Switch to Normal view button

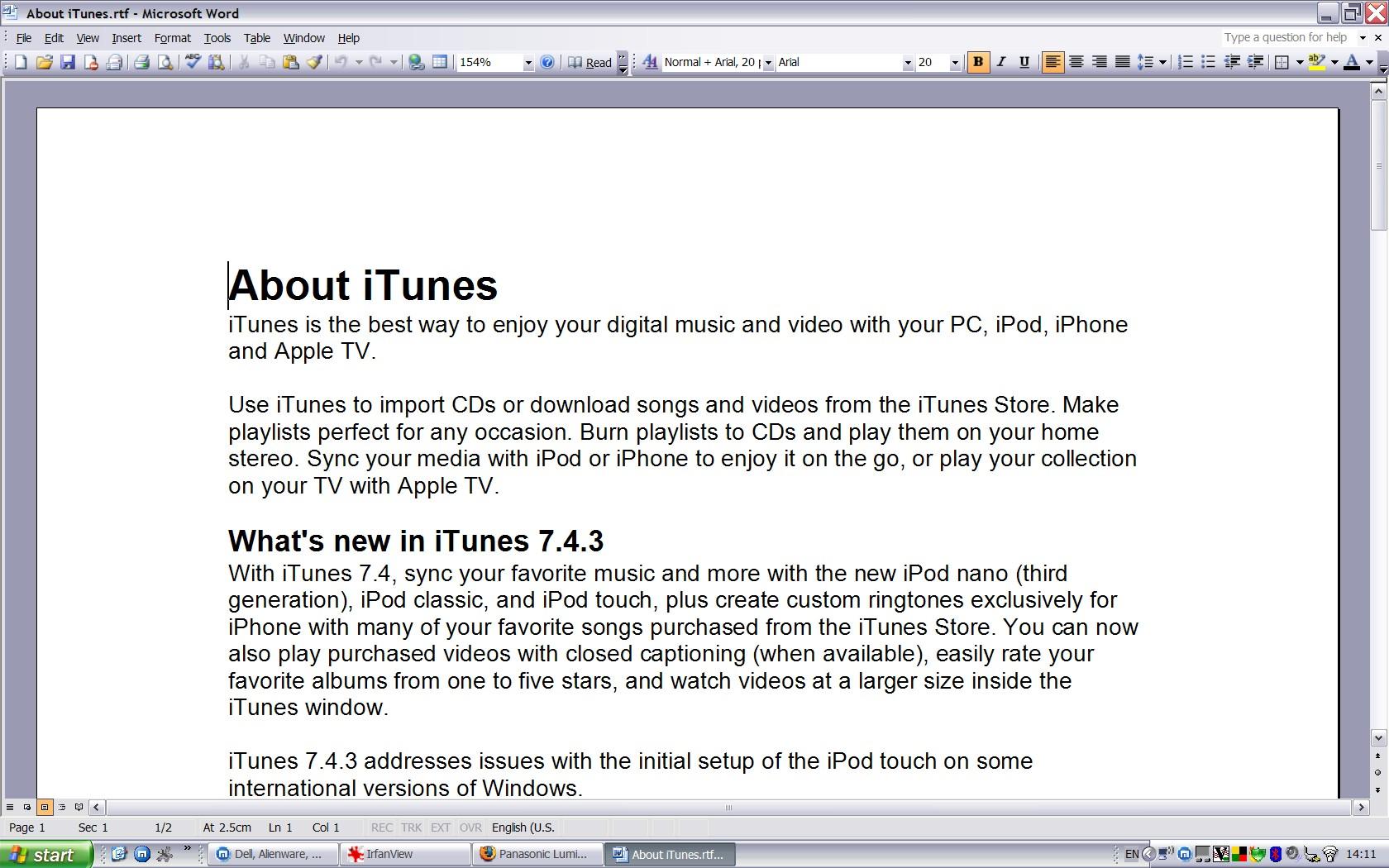coord(10,808)
